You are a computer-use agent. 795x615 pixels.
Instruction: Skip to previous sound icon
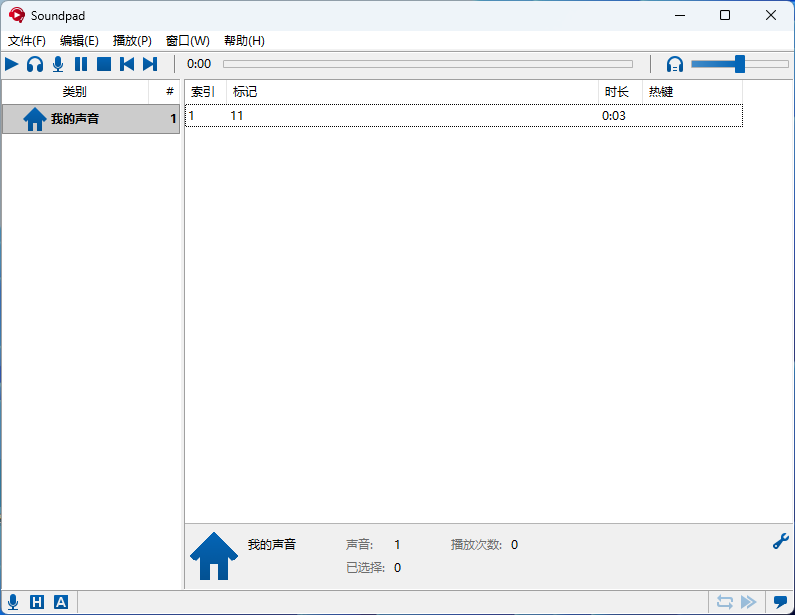coord(127,64)
